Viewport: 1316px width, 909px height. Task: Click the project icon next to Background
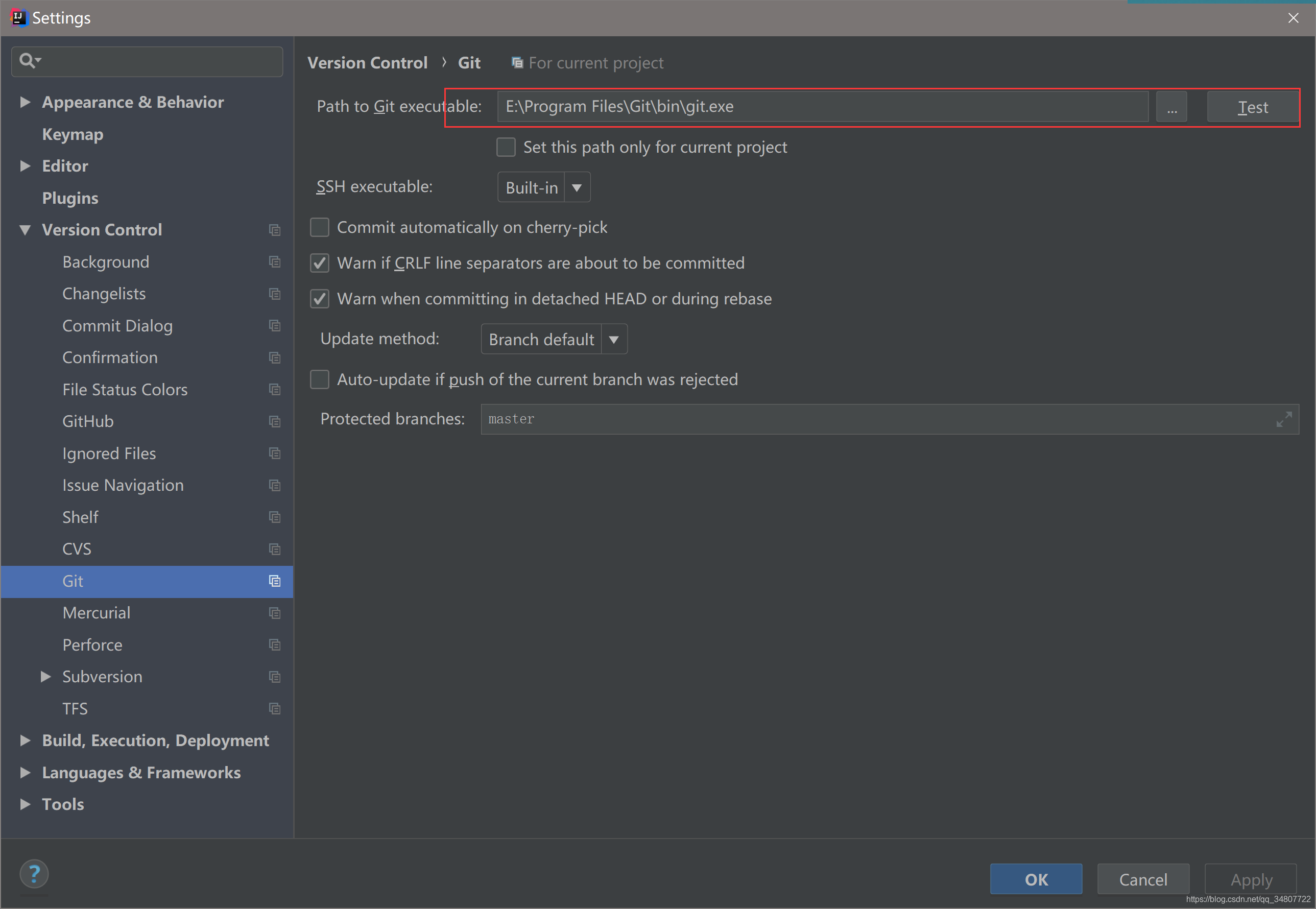274,262
